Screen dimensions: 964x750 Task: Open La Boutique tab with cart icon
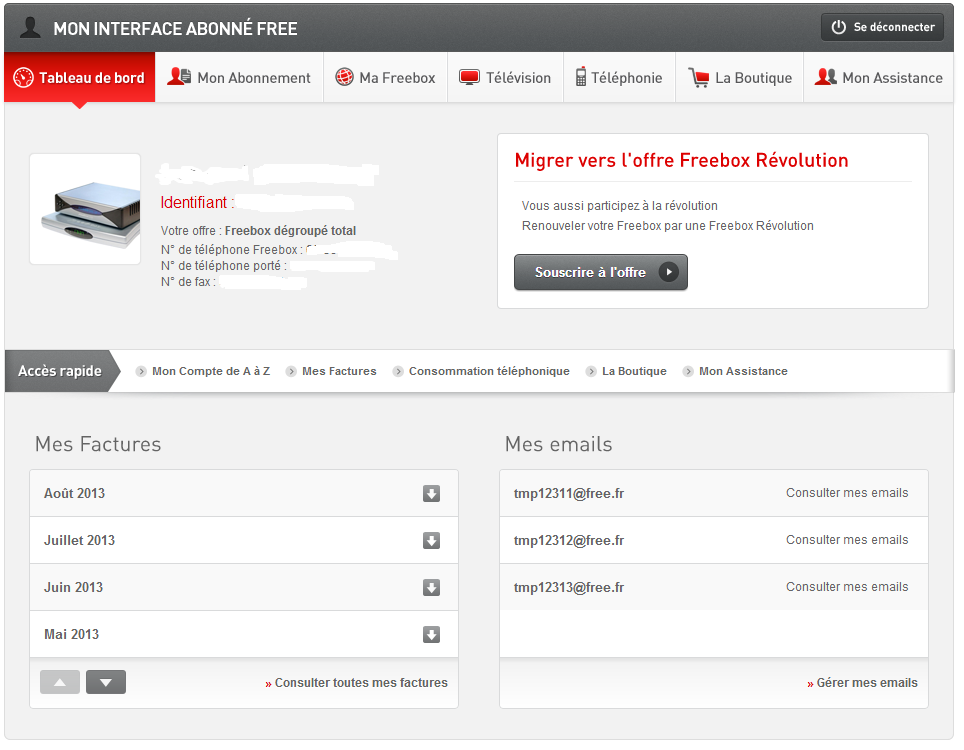[x=740, y=78]
